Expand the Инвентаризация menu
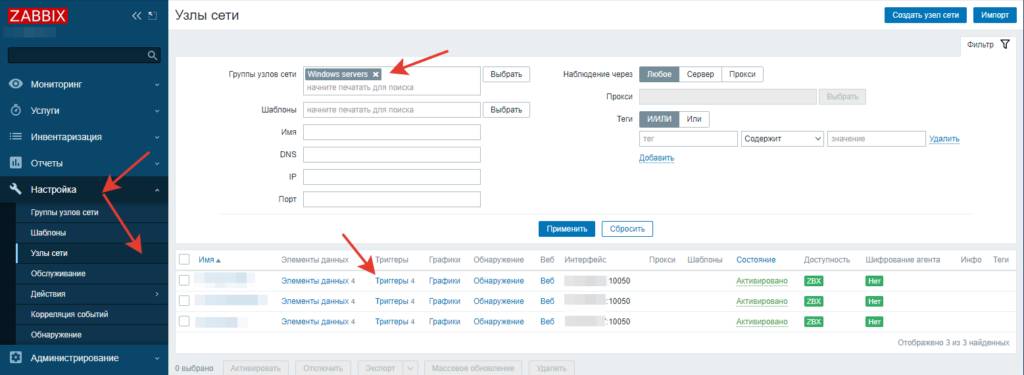The height and width of the screenshot is (375, 1024). (x=157, y=137)
